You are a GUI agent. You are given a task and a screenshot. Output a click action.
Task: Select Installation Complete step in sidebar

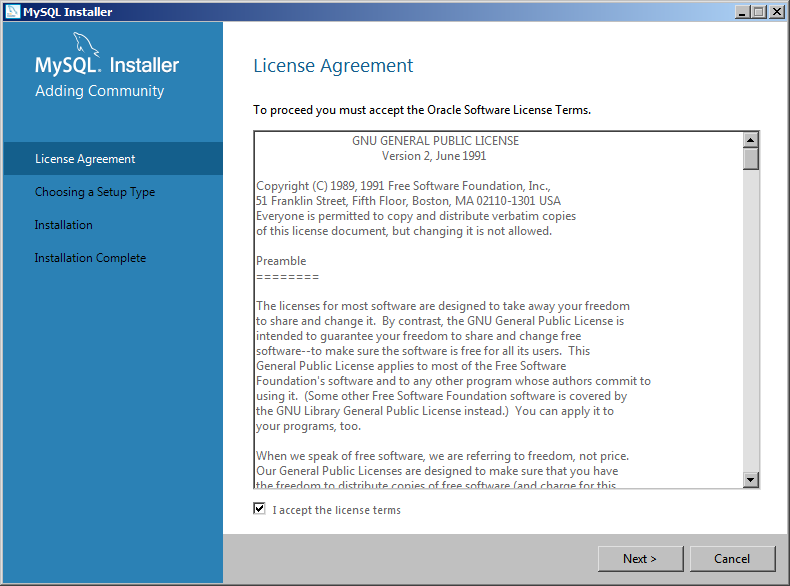pos(113,258)
